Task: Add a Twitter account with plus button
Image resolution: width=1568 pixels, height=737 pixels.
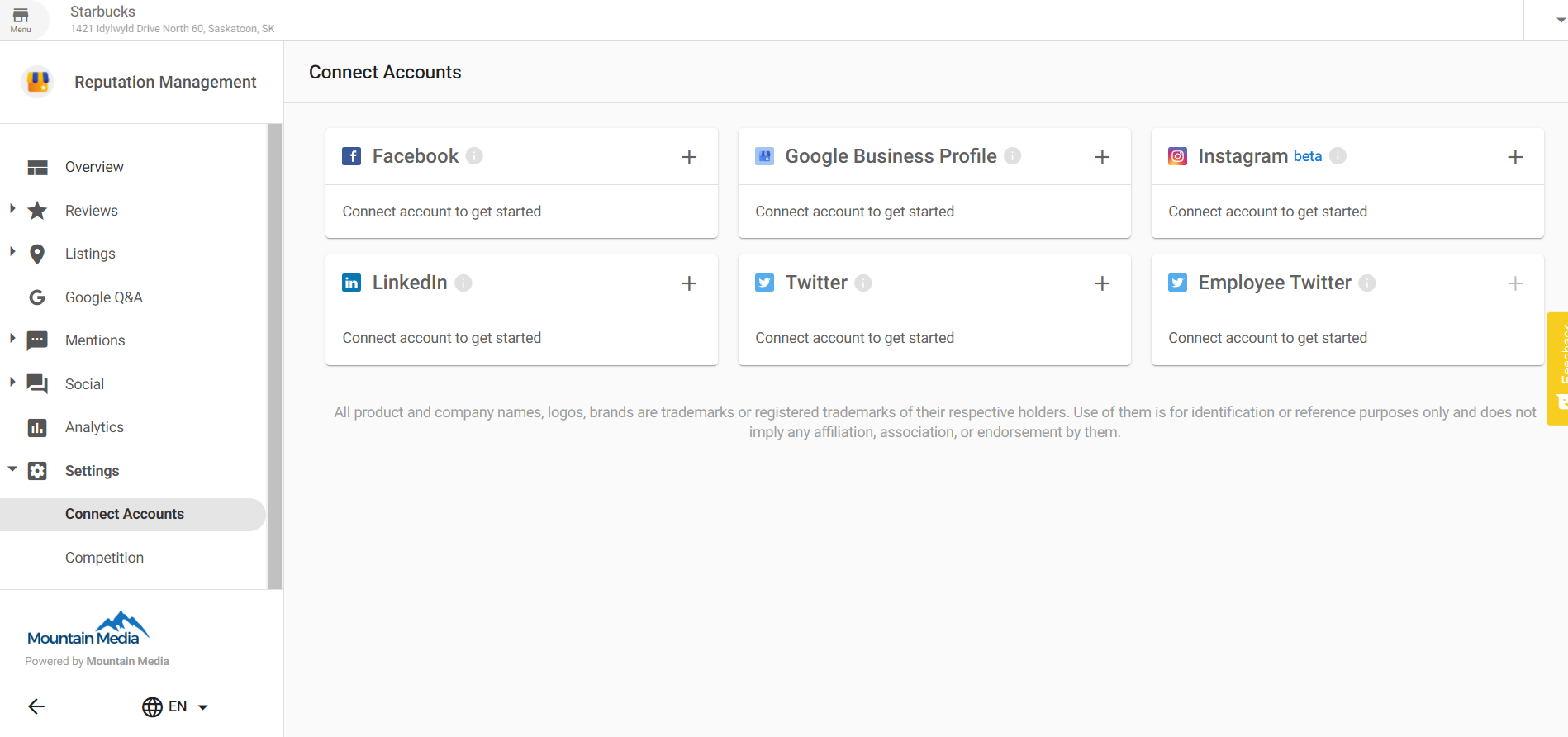Action: 1102,283
